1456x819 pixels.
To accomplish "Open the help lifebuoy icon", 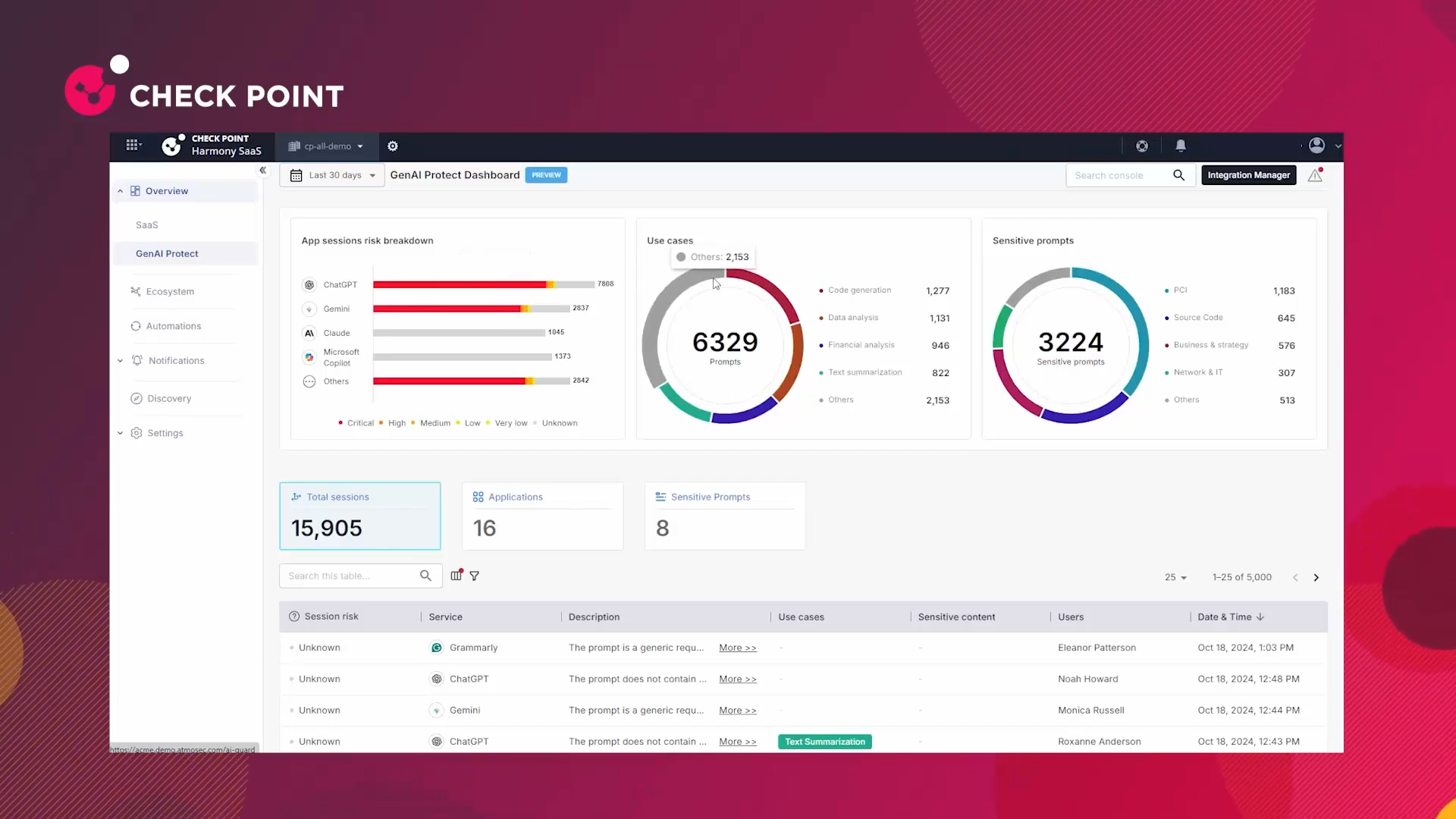I will 1142,146.
